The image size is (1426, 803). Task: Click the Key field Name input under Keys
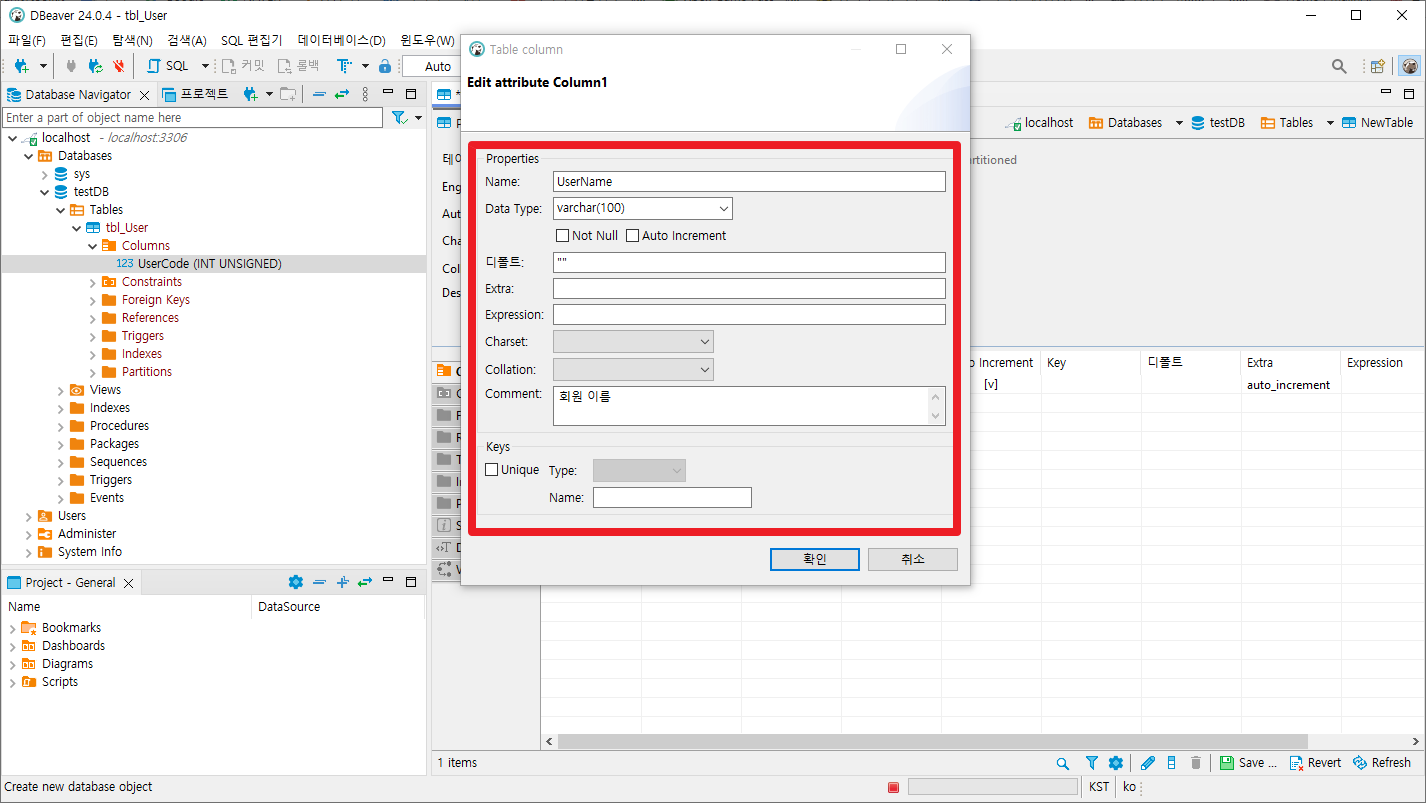coord(672,498)
